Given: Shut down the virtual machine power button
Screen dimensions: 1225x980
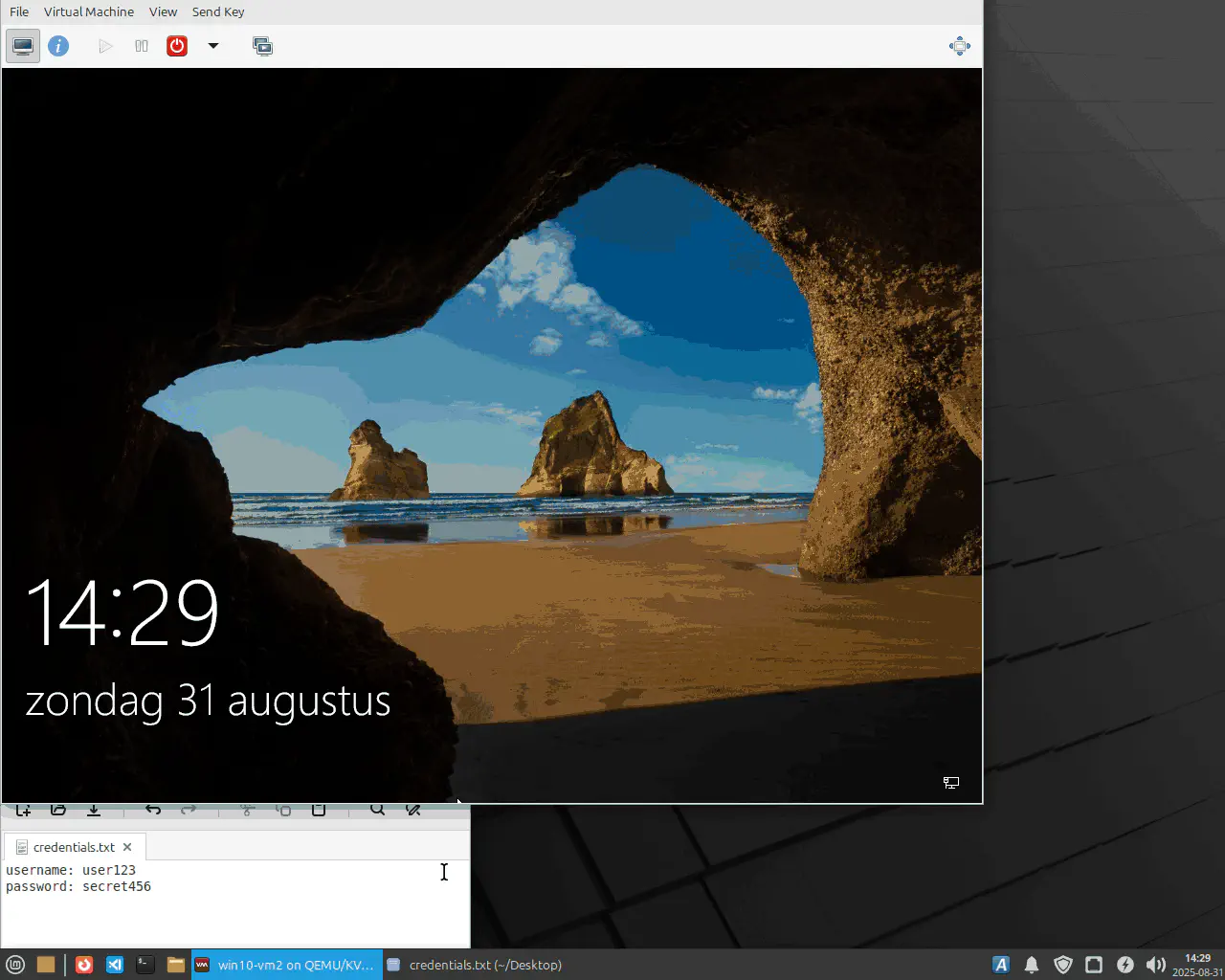Looking at the screenshot, I should (177, 46).
